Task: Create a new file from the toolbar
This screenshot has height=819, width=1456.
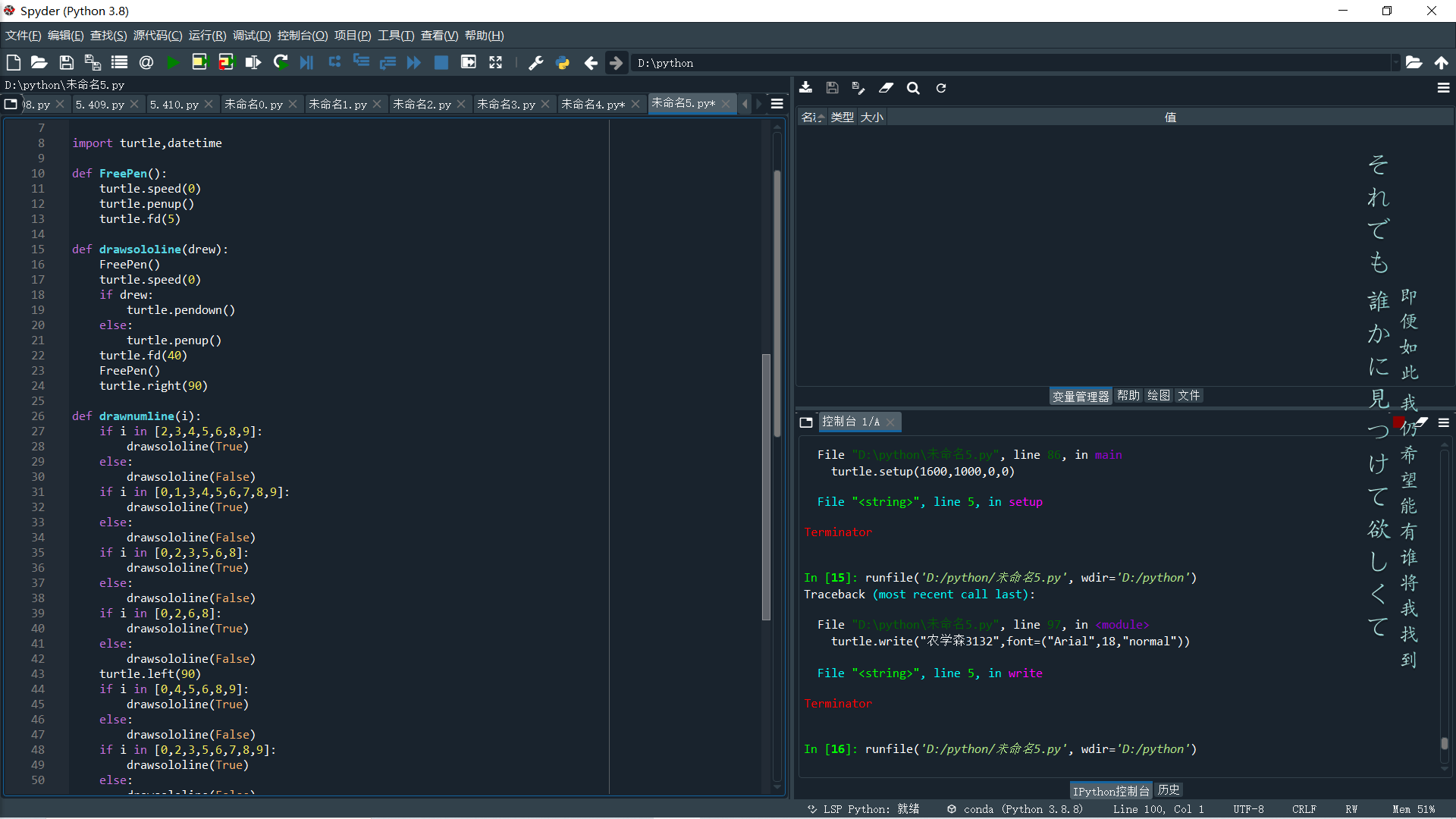Action: (x=13, y=63)
